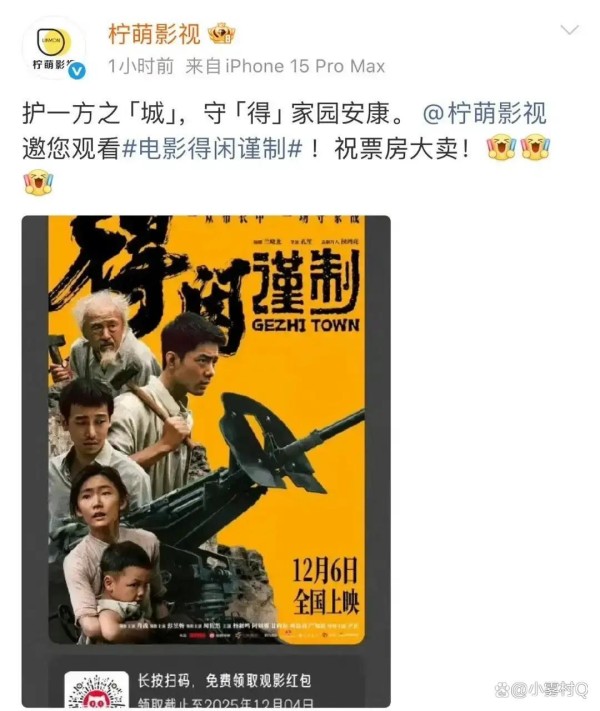Tap the post text 护一方之「城」
The height and width of the screenshot is (711, 600).
(x=99, y=113)
